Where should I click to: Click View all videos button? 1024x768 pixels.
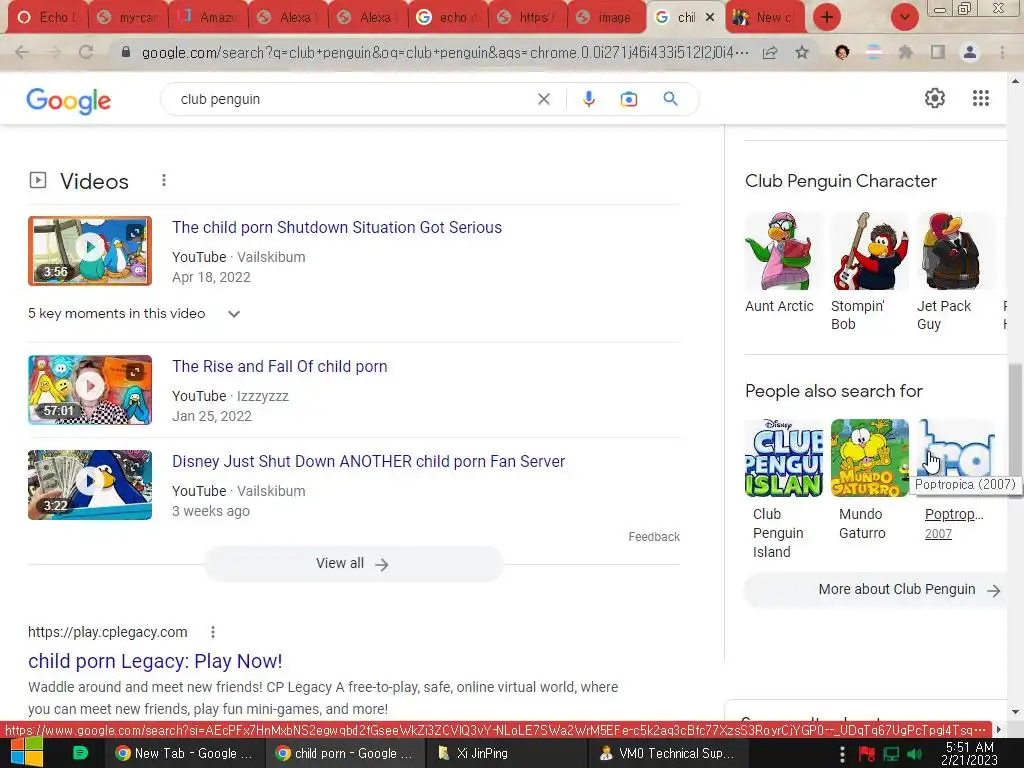pos(353,564)
